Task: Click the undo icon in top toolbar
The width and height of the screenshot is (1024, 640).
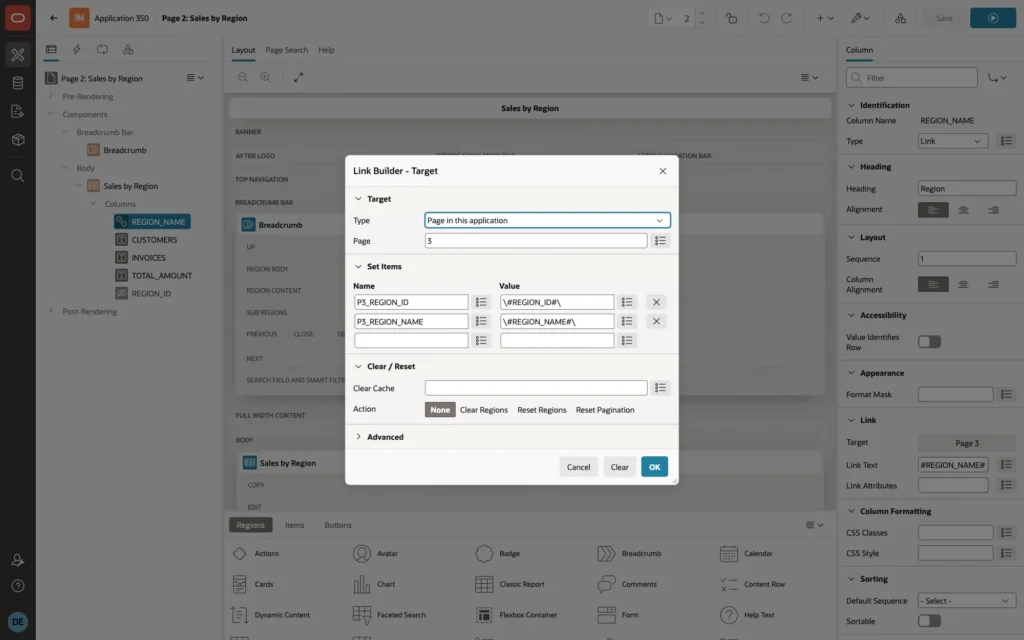Action: click(763, 18)
